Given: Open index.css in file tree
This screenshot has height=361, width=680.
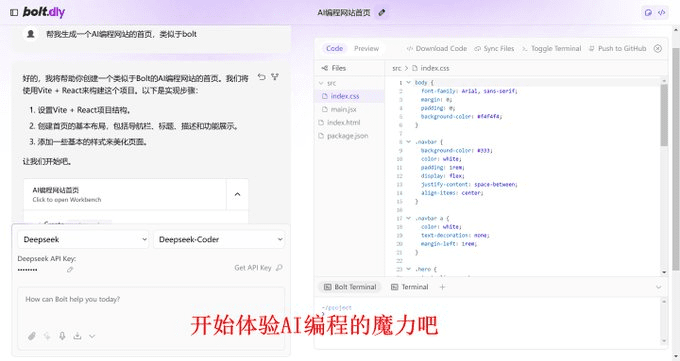Looking at the screenshot, I should click(x=350, y=96).
